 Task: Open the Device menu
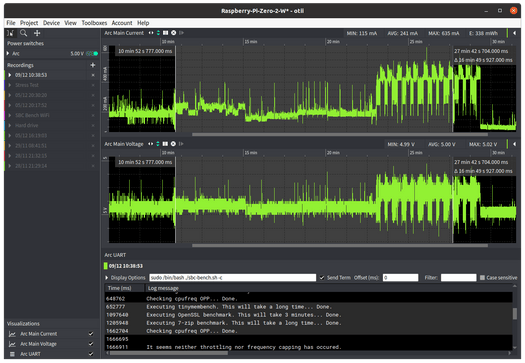pos(51,23)
